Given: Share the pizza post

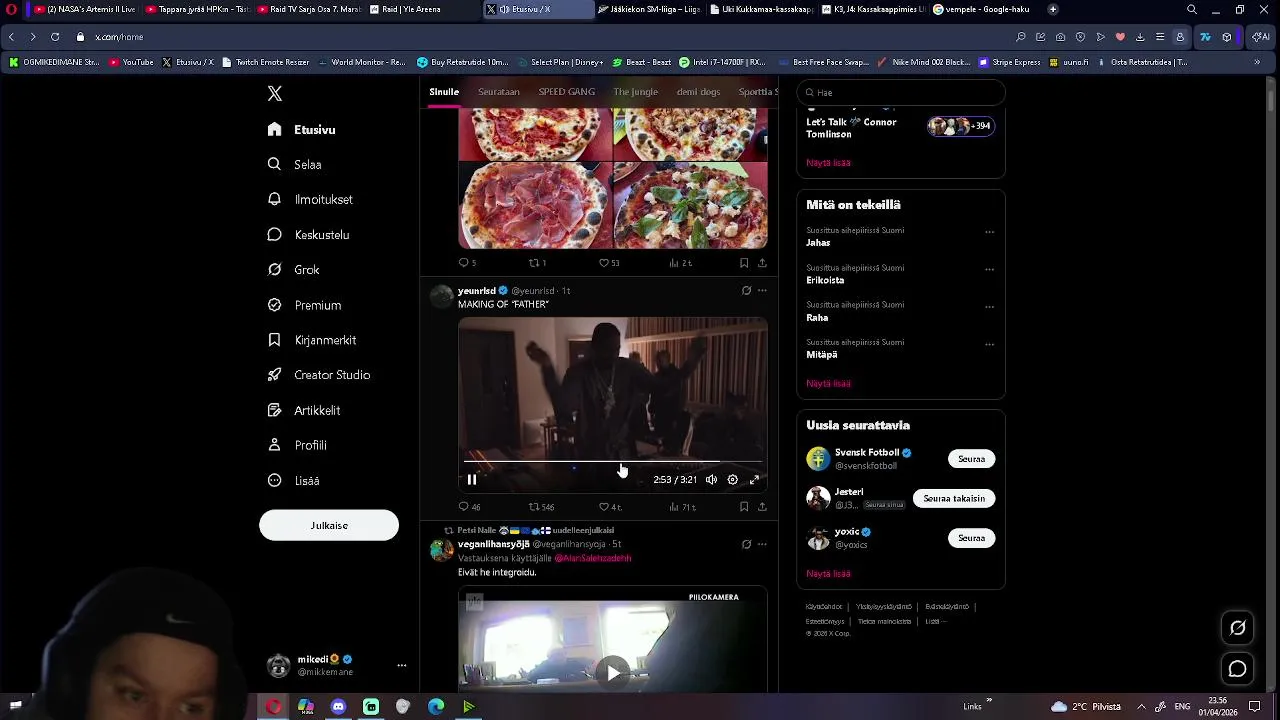Looking at the screenshot, I should tap(762, 263).
